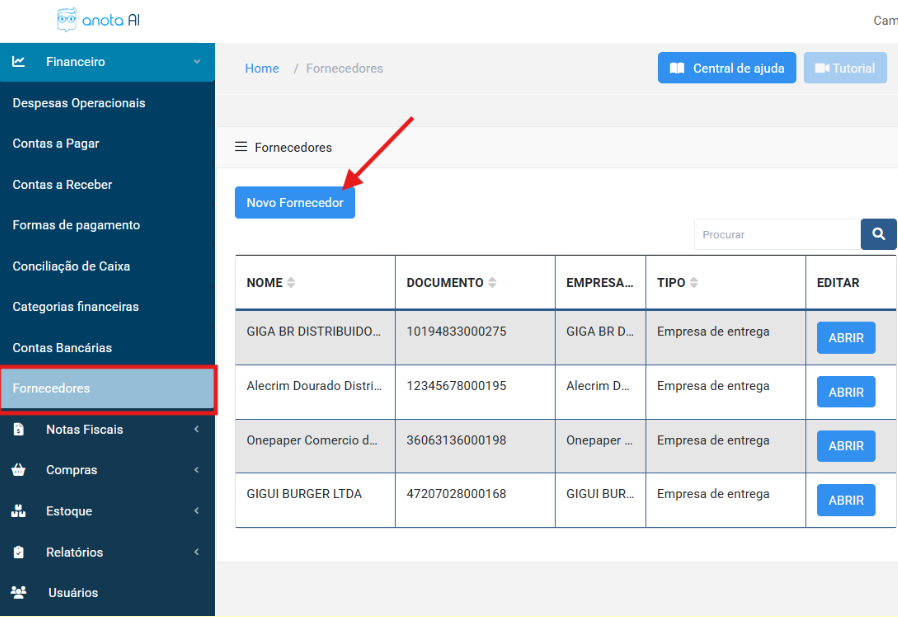This screenshot has width=898, height=617.
Task: Go to Contas Bancárias page
Action: [x=62, y=348]
